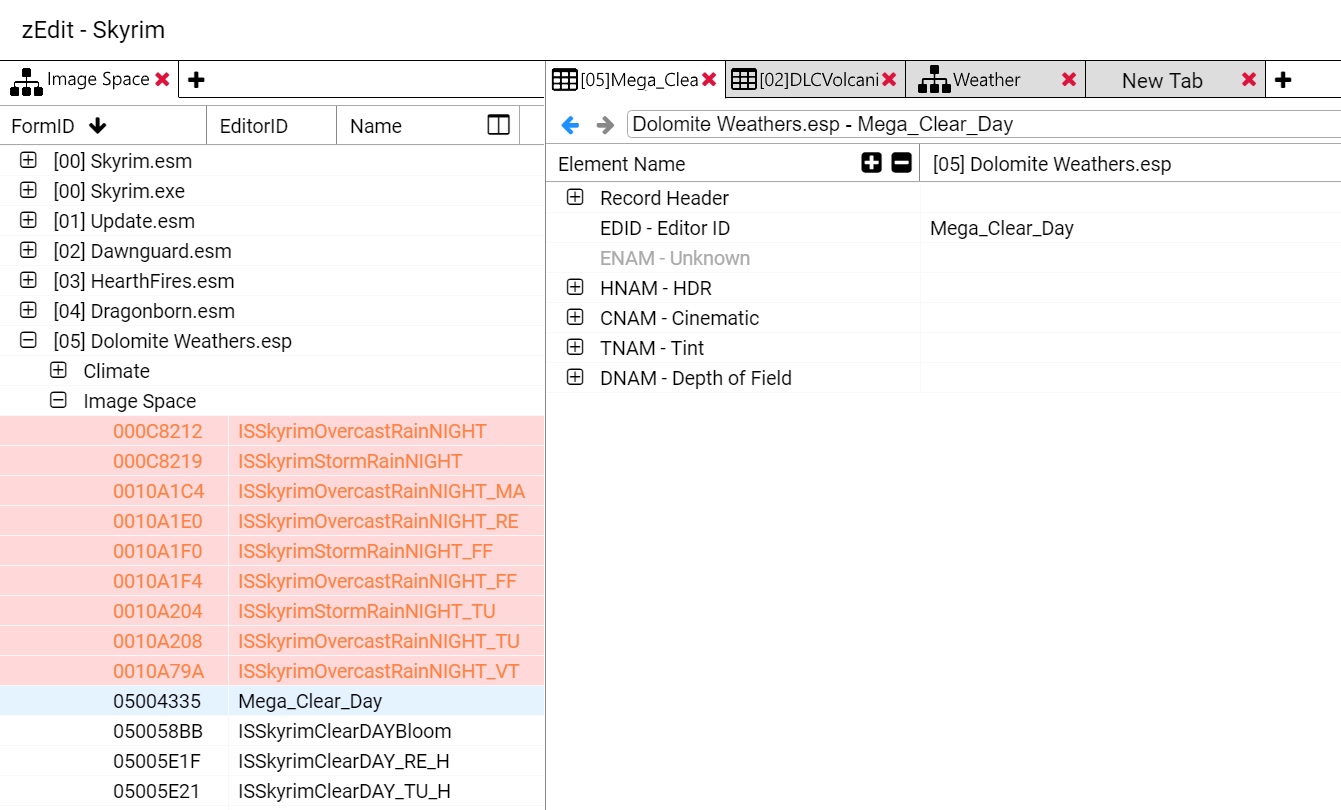Select record ISSkyrimClearDAY_RE_H
The height and width of the screenshot is (810, 1341).
pyautogui.click(x=272, y=761)
